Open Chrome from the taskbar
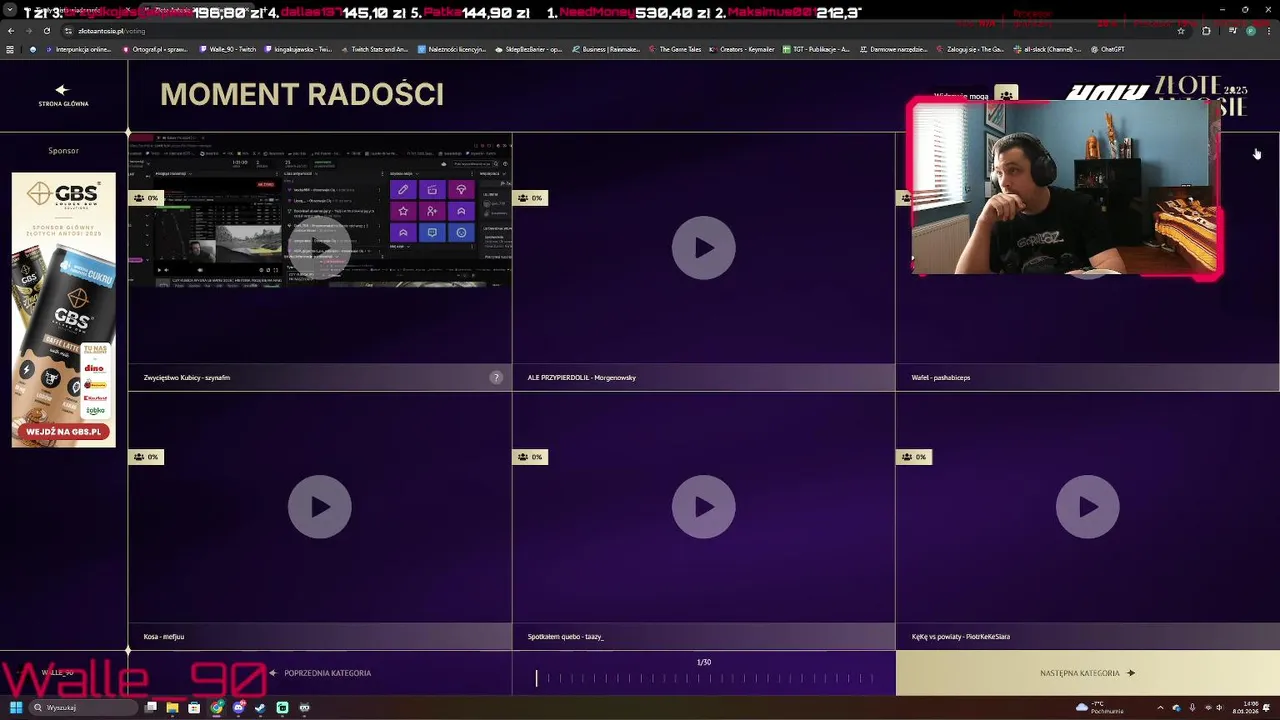The height and width of the screenshot is (720, 1280). [216, 708]
